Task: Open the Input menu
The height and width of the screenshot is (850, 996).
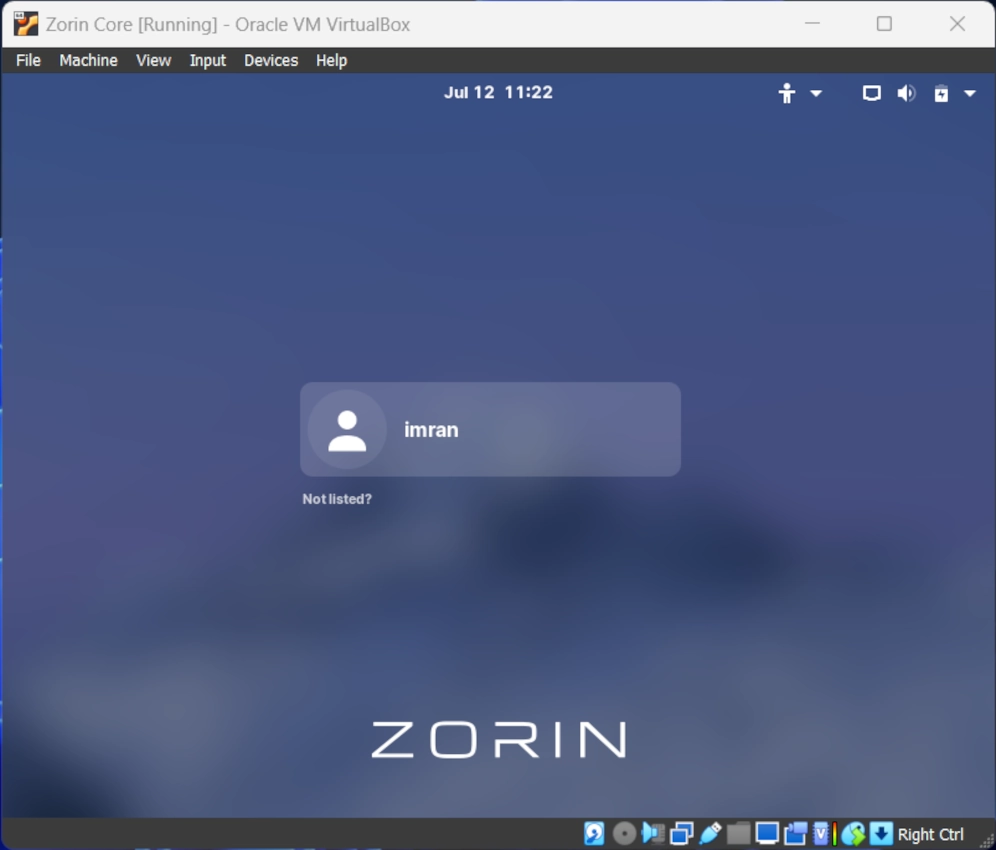Action: [208, 60]
